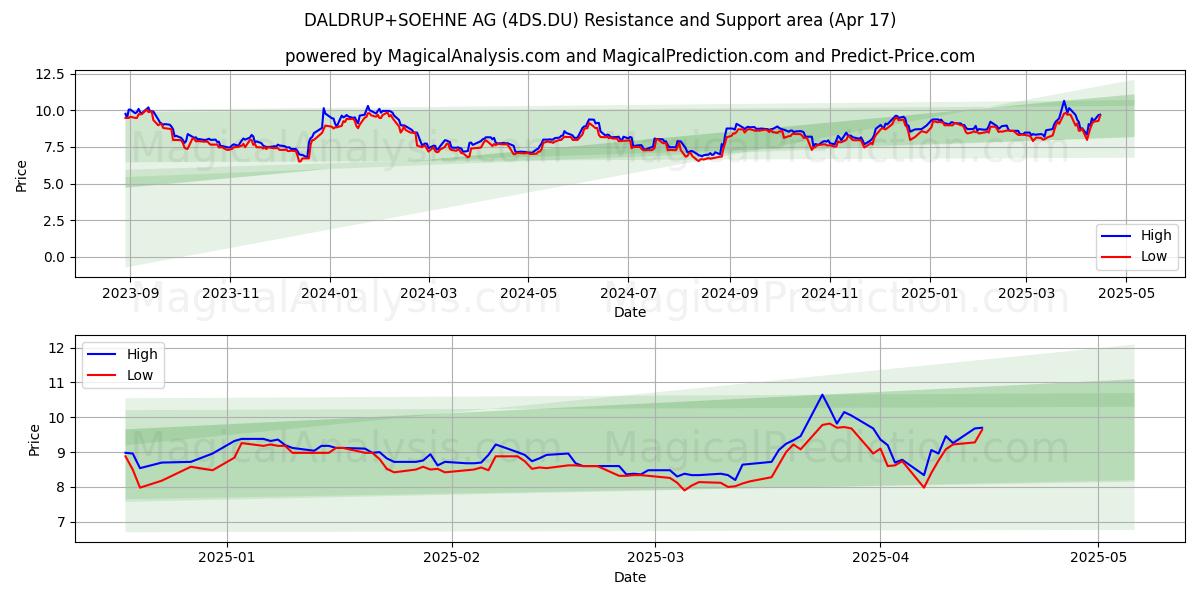
Task: Click the '2.5' price tick on top chart
Action: pyautogui.click(x=55, y=220)
